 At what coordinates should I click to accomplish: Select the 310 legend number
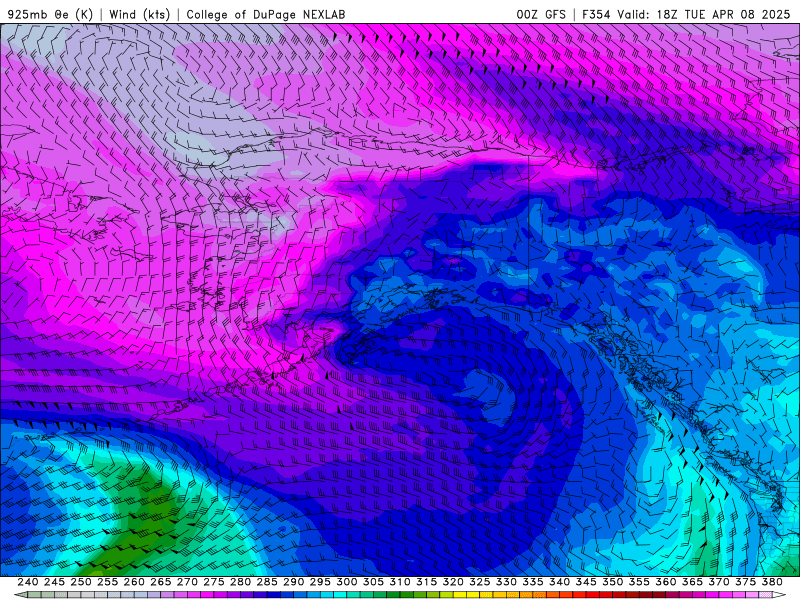click(x=399, y=582)
